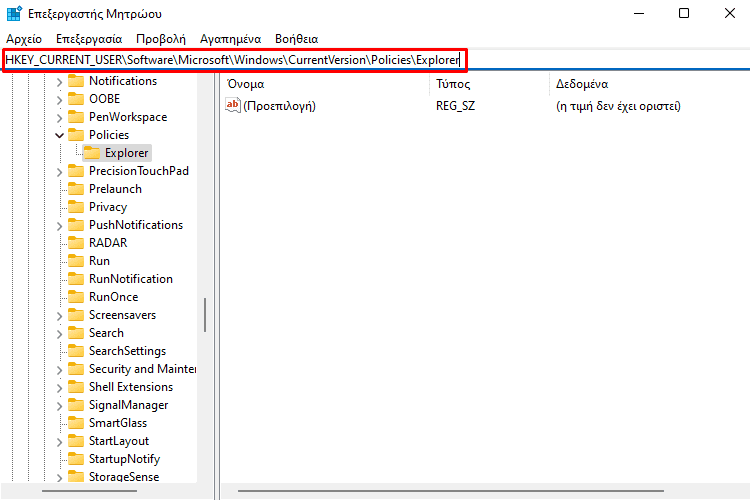Click the SignalManager folder icon
The height and width of the screenshot is (500, 750).
[76, 405]
